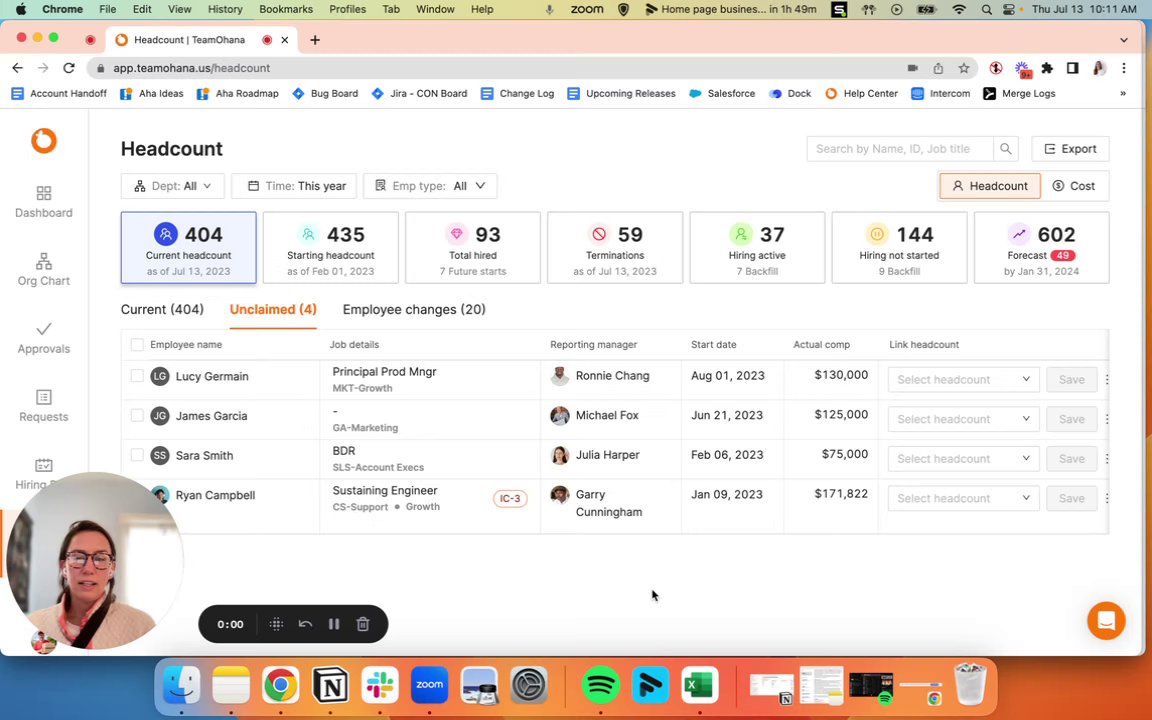Open Select headcount for Ryan Campbell
Viewport: 1152px width, 720px height.
pyautogui.click(x=963, y=498)
